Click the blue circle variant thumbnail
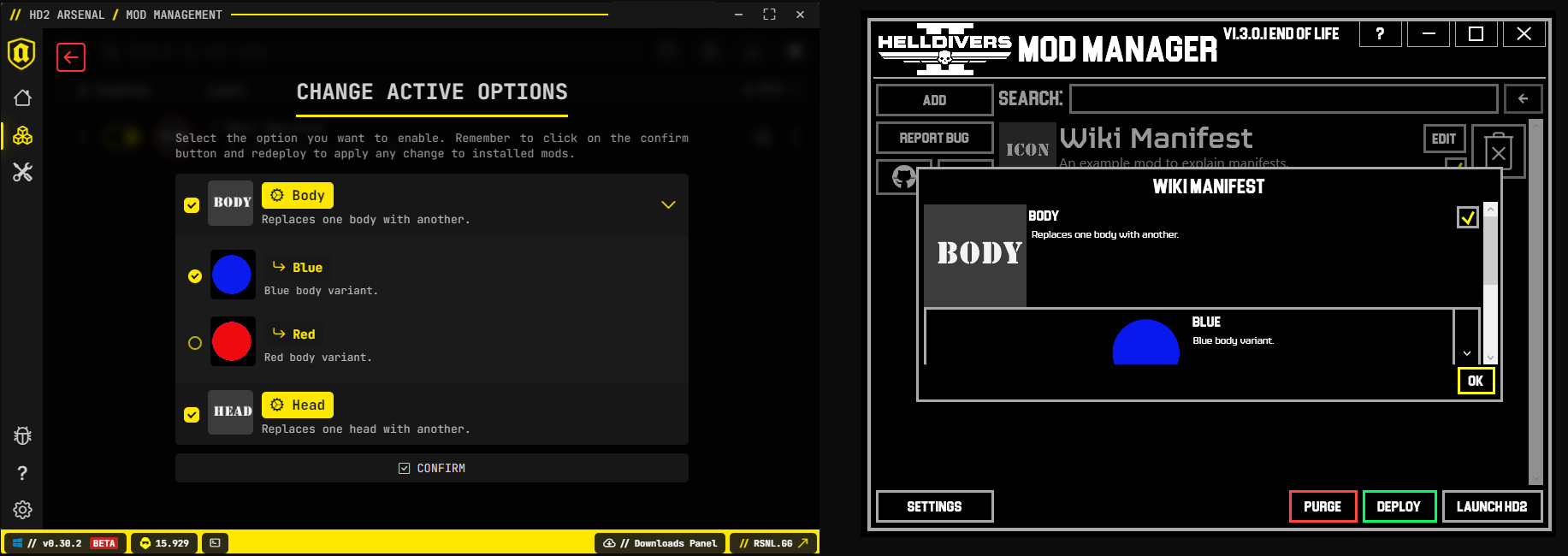 pyautogui.click(x=232, y=275)
